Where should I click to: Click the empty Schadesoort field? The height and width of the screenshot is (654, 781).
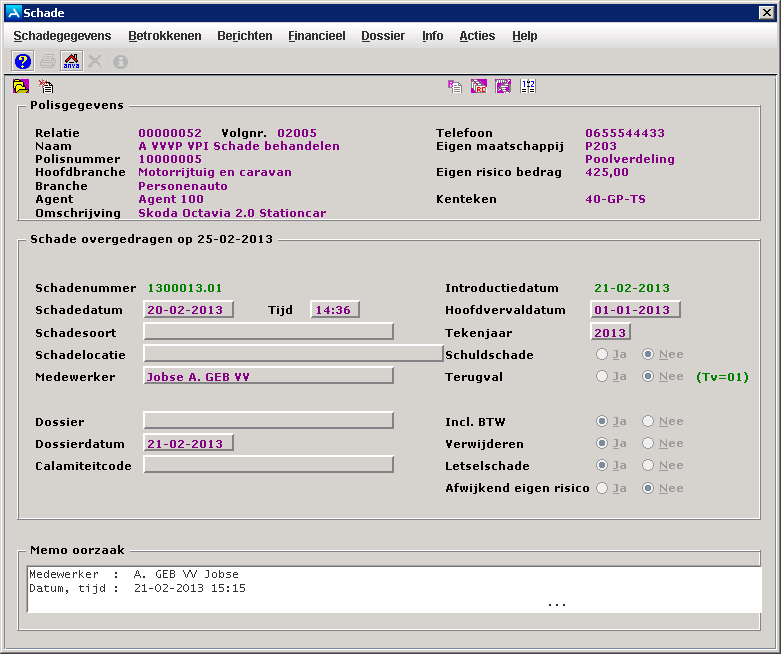coord(268,332)
